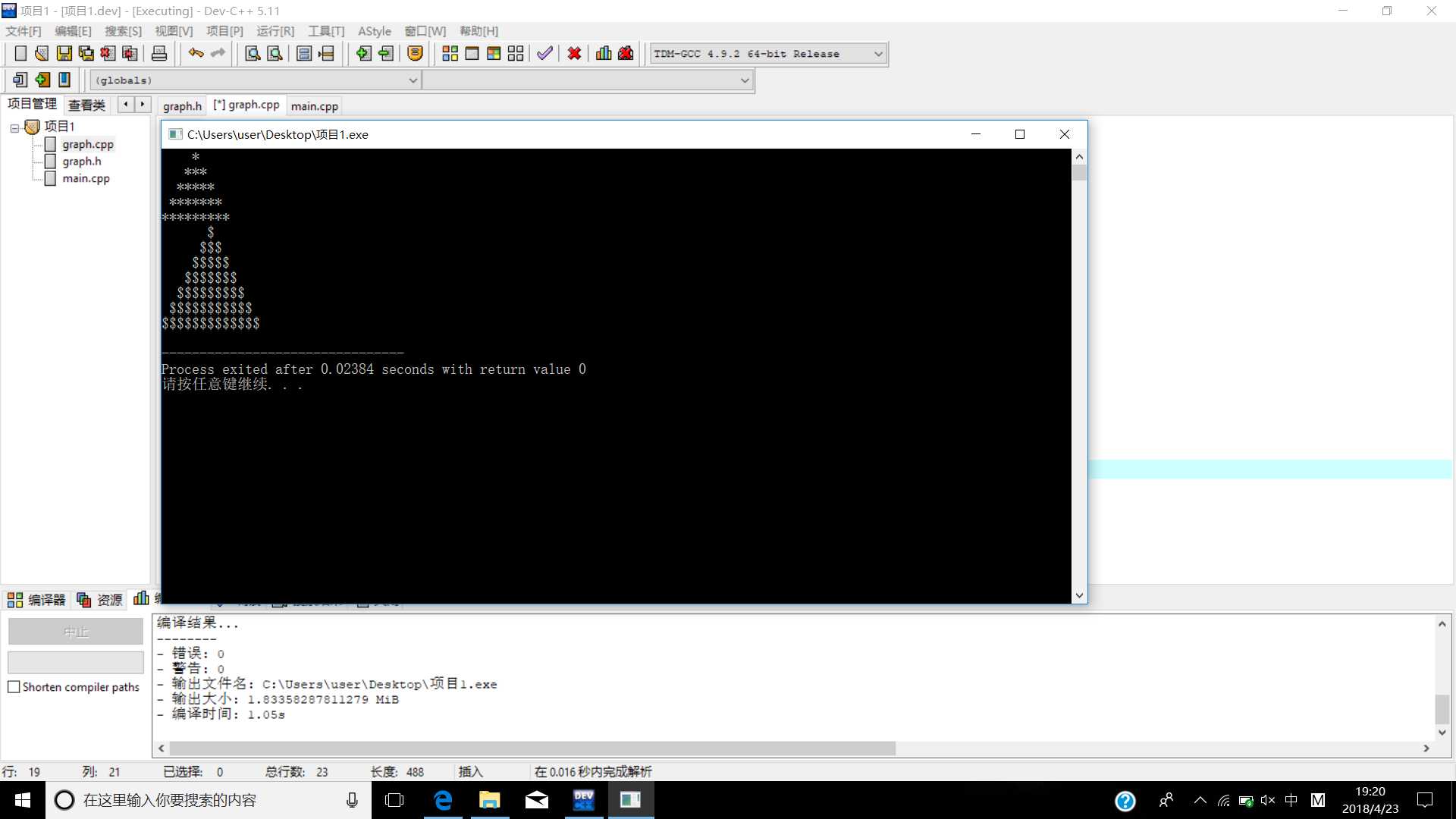
Task: Click the Save All toolbar icon
Action: (86, 53)
